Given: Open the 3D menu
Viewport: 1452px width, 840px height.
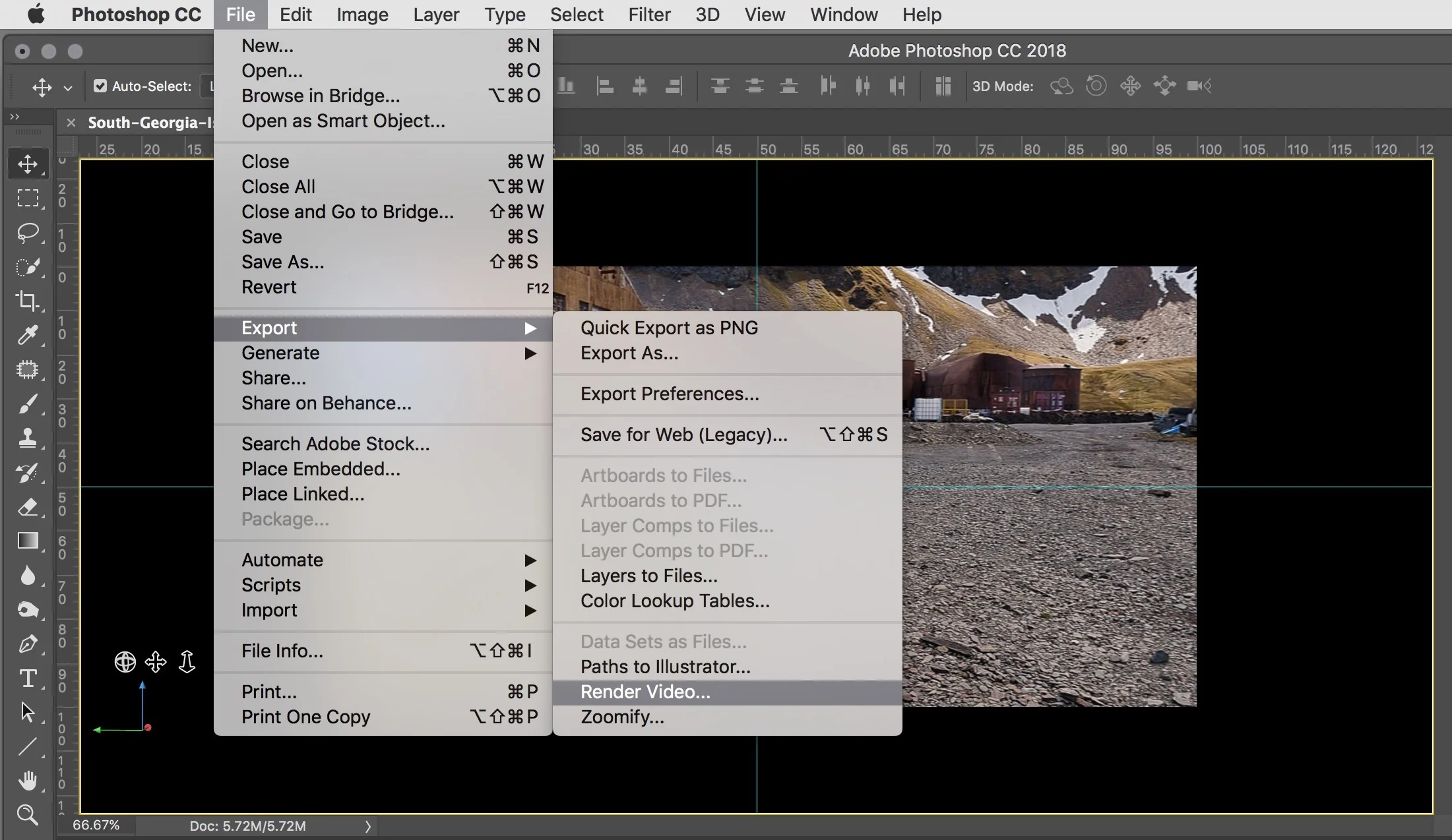Looking at the screenshot, I should click(707, 15).
